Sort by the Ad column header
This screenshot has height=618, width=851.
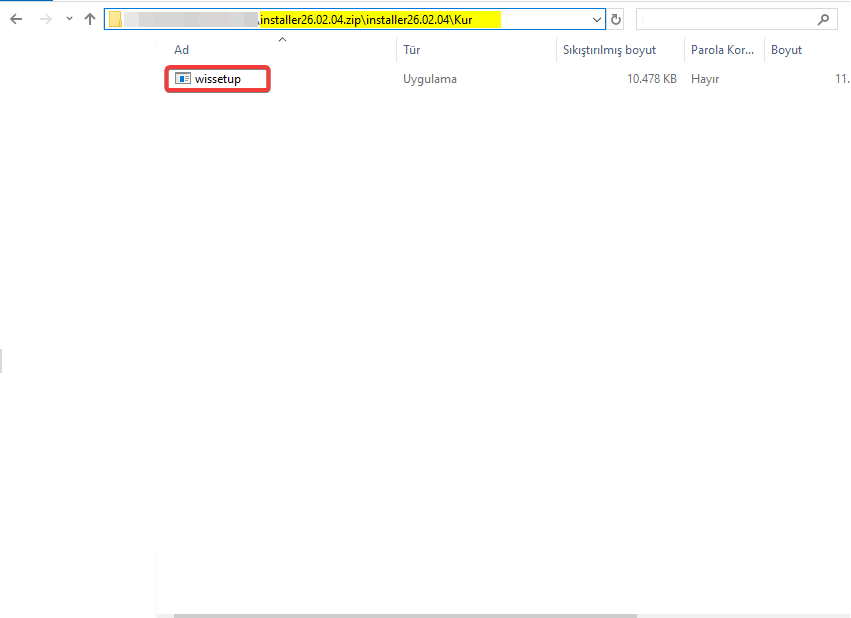pyautogui.click(x=182, y=50)
